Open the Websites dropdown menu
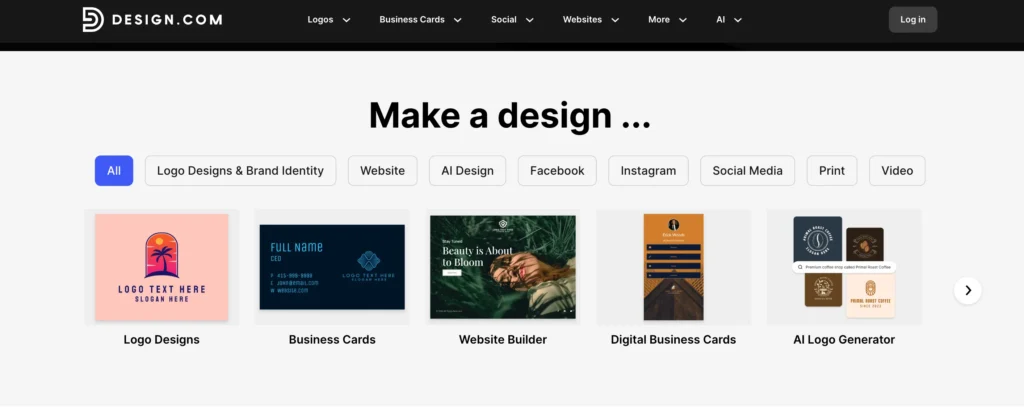Screen dimensions: 1024x411 [x=591, y=19]
